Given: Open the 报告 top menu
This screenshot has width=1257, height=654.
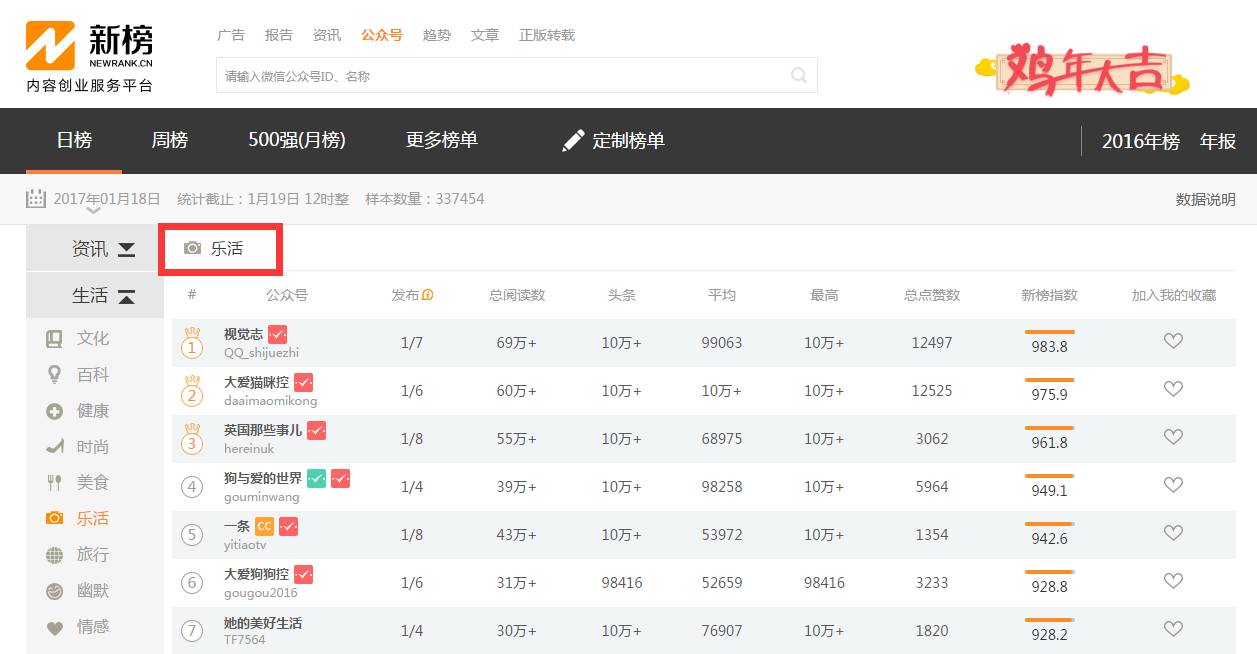Looking at the screenshot, I should pyautogui.click(x=279, y=35).
